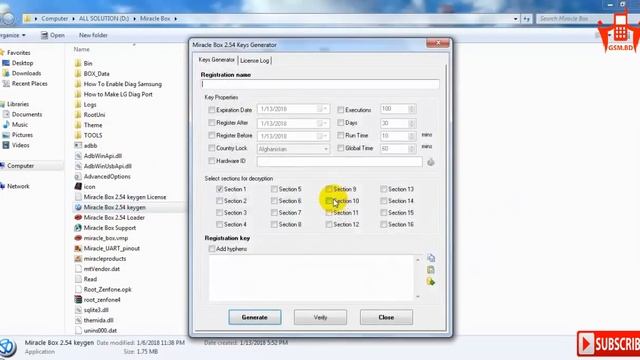The height and width of the screenshot is (360, 640).
Task: Check the Section 16 checkbox
Action: click(384, 224)
